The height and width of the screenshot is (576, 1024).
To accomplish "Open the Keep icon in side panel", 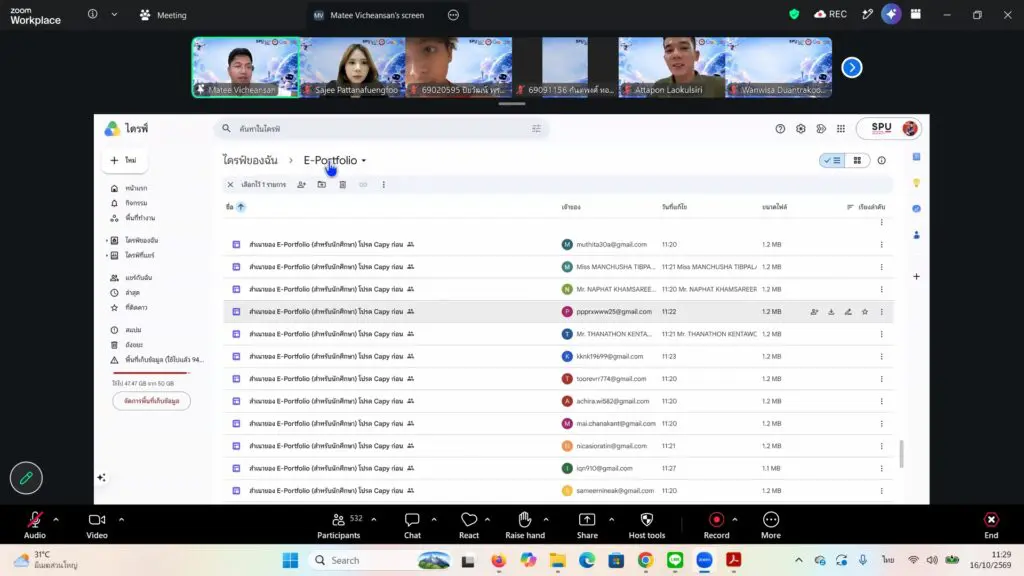I will (x=916, y=183).
